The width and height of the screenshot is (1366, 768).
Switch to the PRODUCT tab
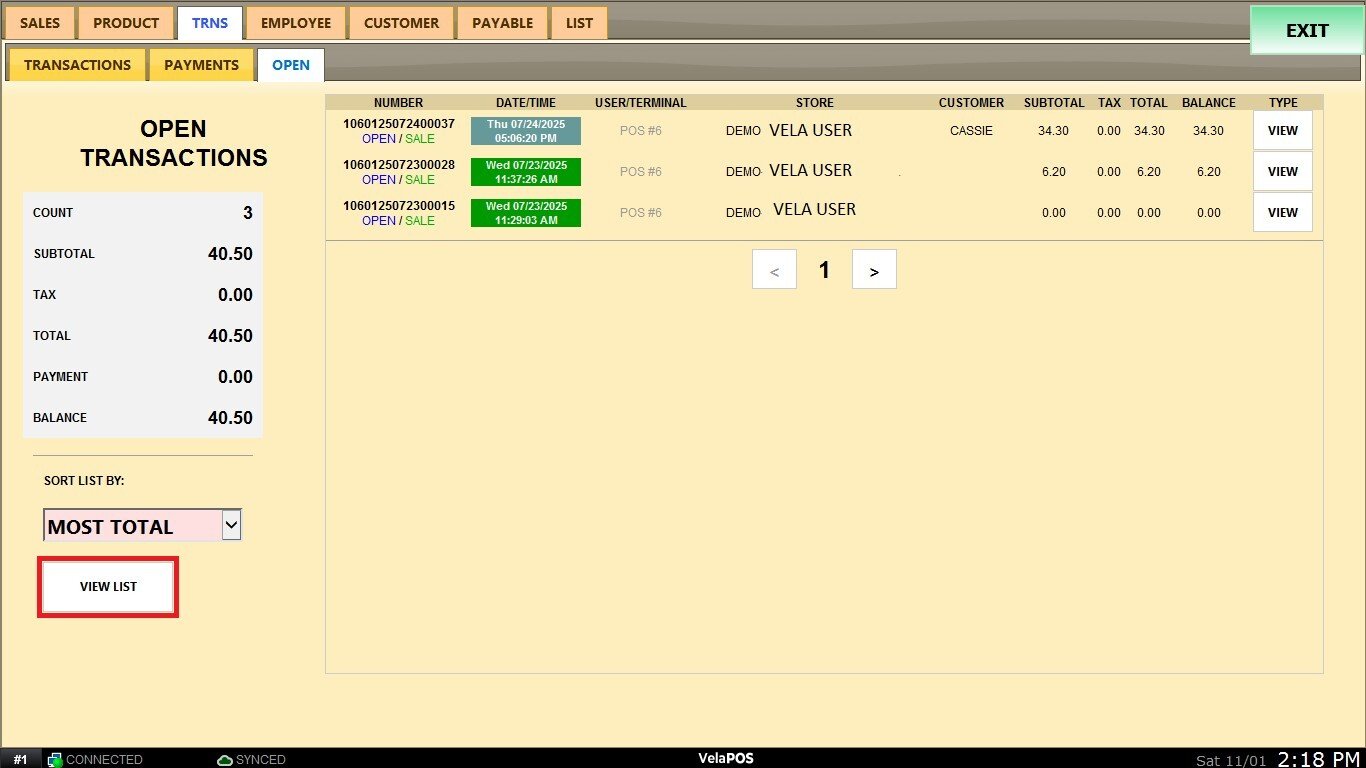tap(126, 23)
